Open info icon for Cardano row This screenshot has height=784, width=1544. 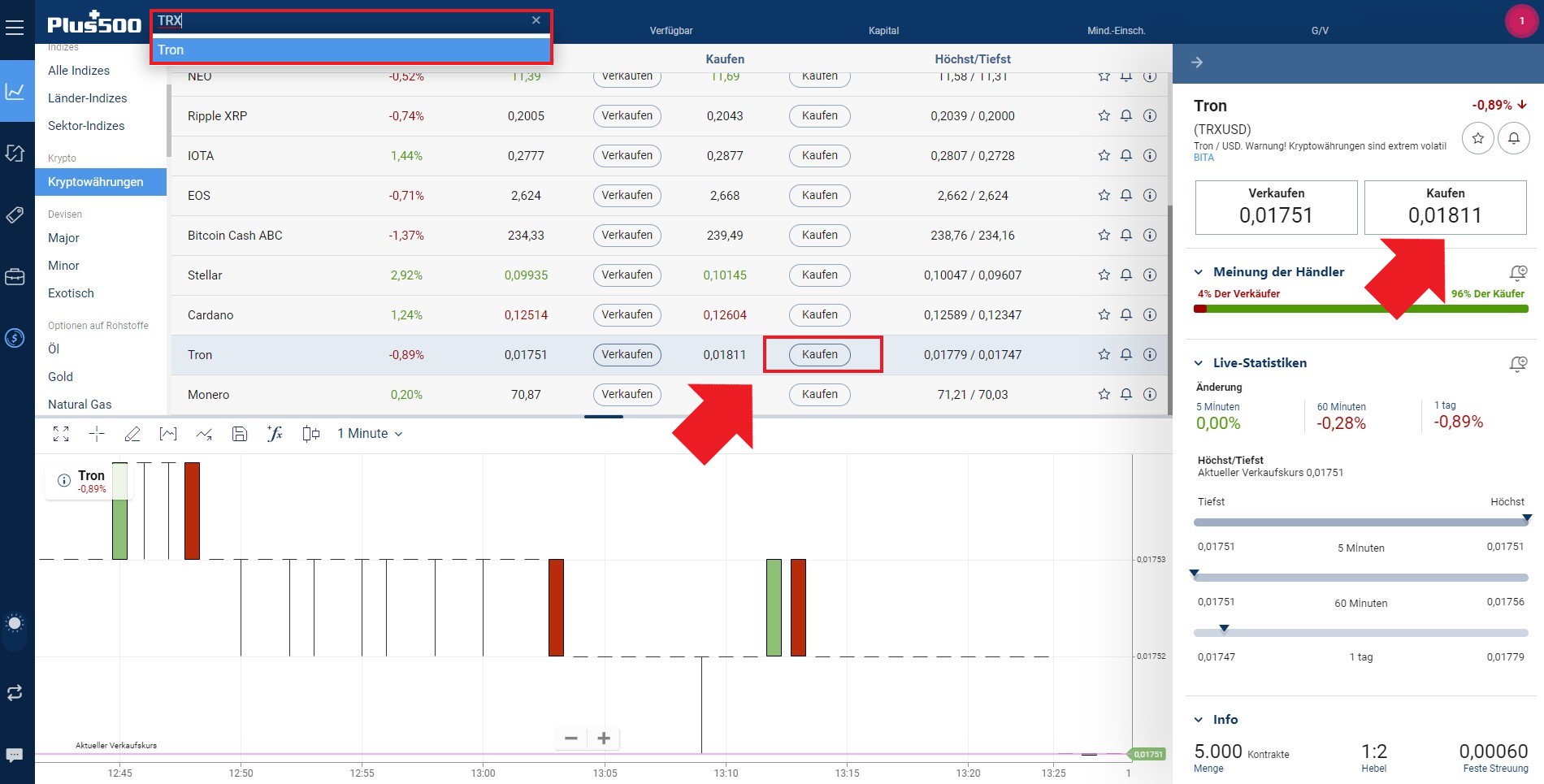coord(1150,315)
